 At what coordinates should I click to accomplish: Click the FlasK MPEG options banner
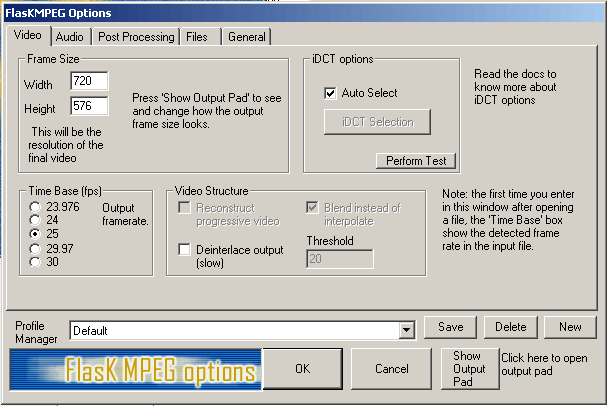136,370
